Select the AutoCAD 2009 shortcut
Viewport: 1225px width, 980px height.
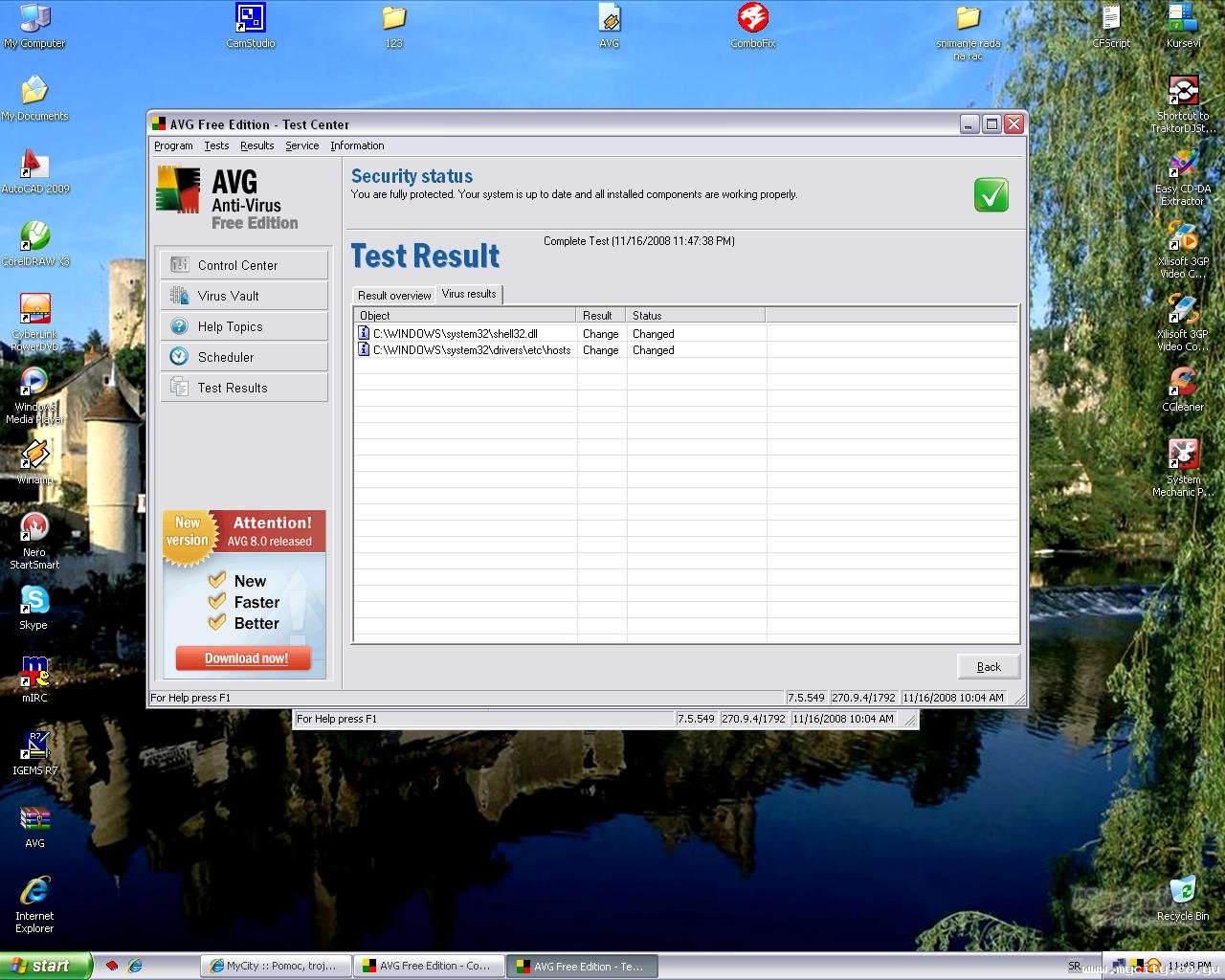34,171
